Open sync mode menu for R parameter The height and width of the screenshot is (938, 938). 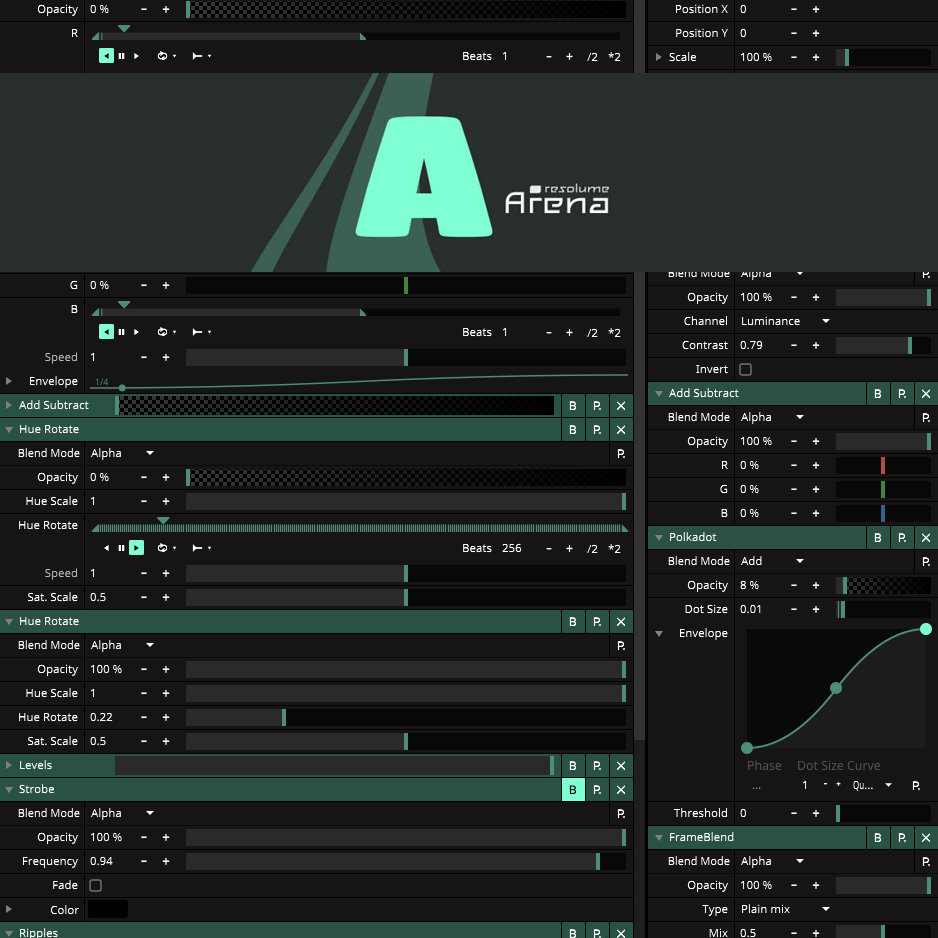(202, 56)
